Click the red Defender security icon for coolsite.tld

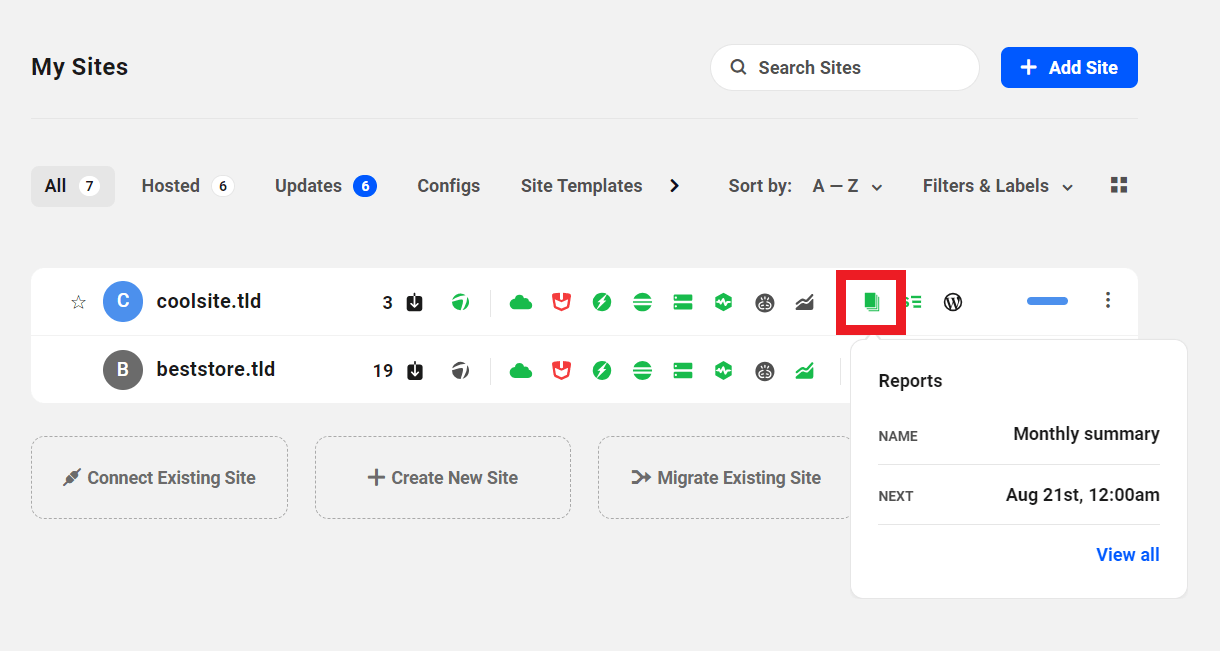pos(561,301)
